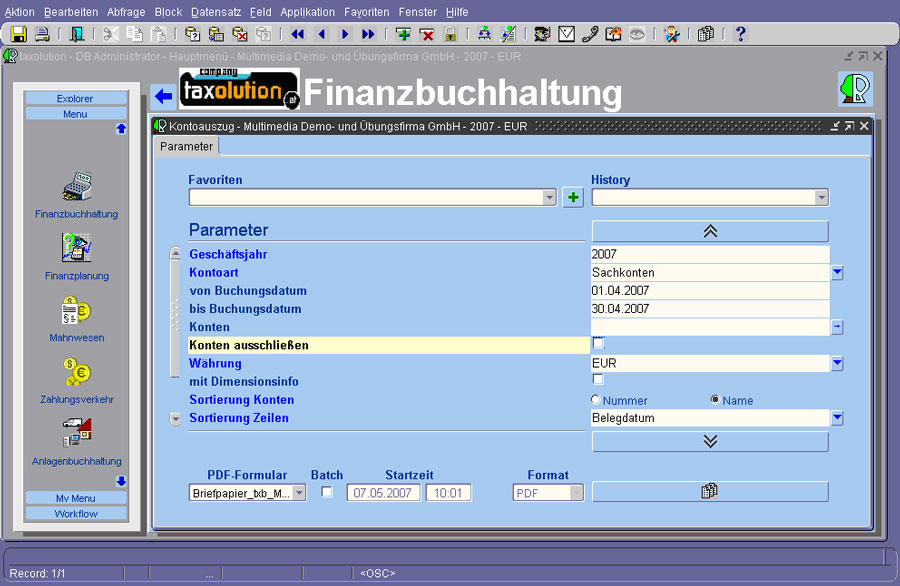
Task: Click the green plus to add favorite
Action: point(573,197)
